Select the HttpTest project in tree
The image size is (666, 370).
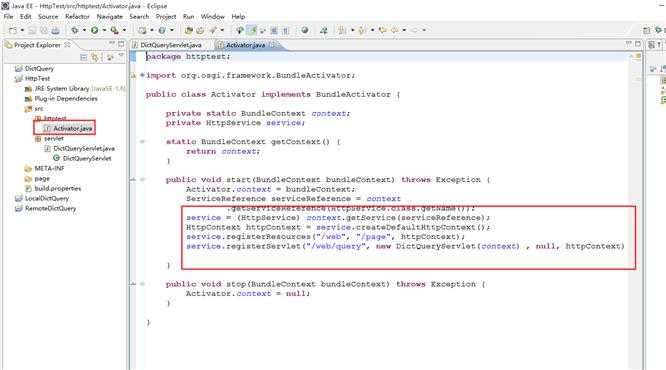37,79
